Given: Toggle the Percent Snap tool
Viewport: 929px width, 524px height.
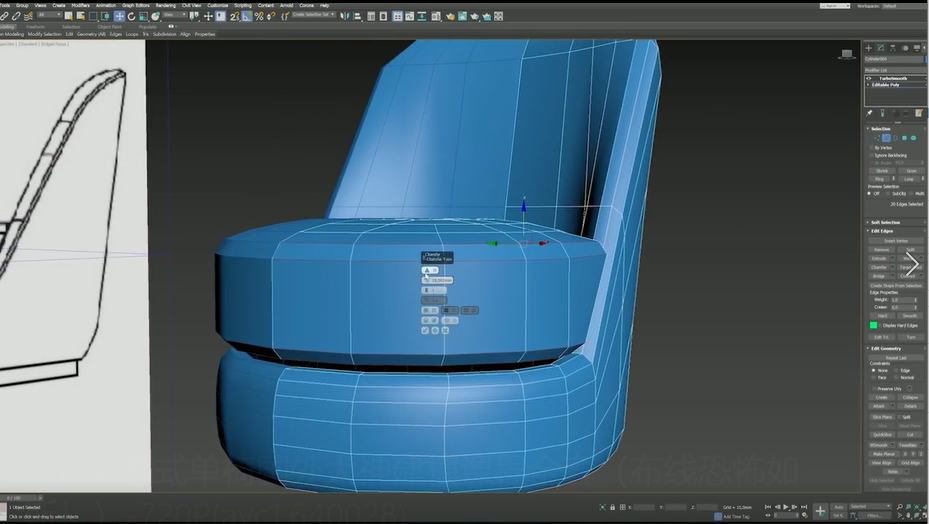Looking at the screenshot, I should click(259, 16).
